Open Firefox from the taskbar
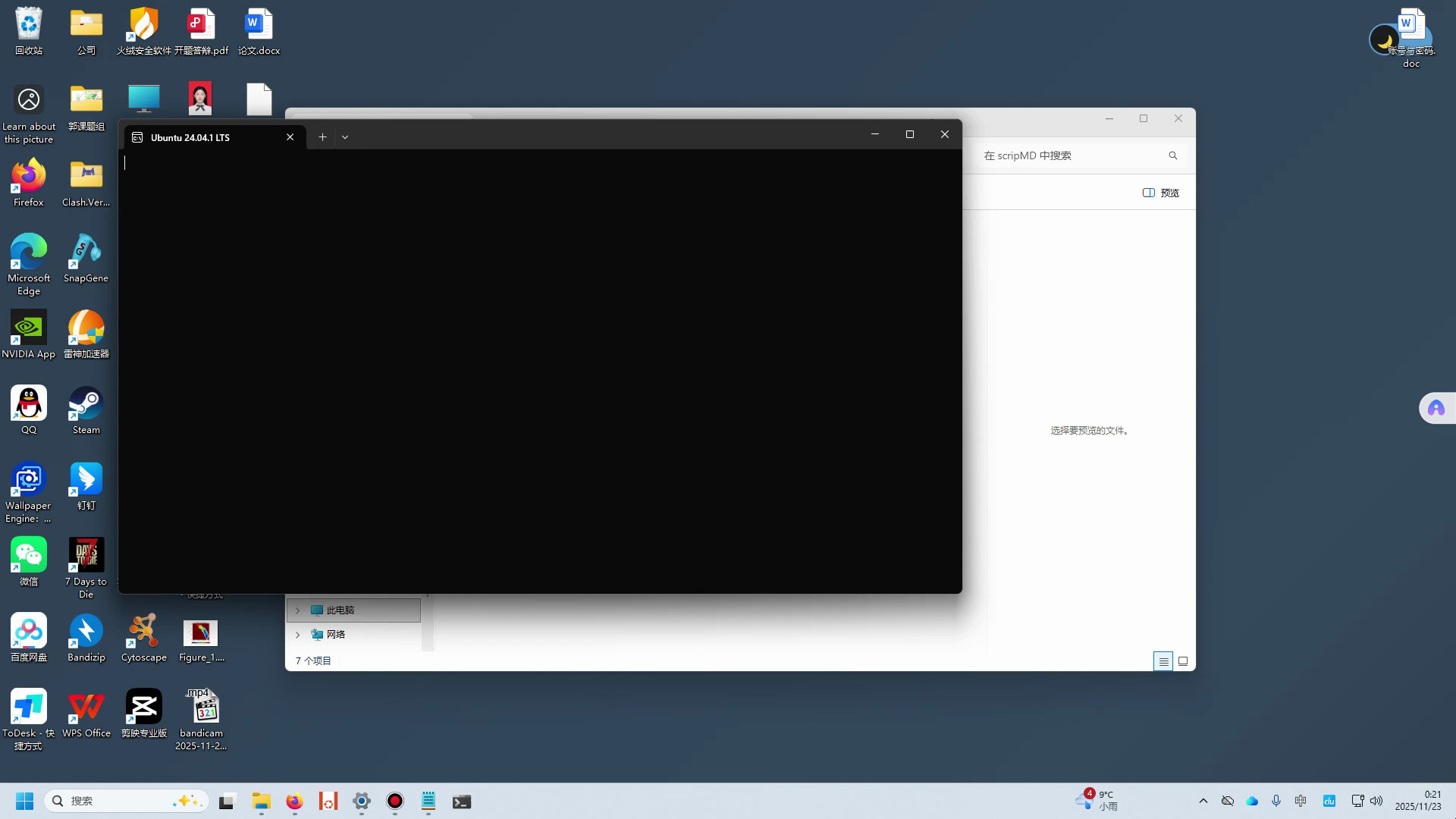The image size is (1456, 819). [x=293, y=801]
